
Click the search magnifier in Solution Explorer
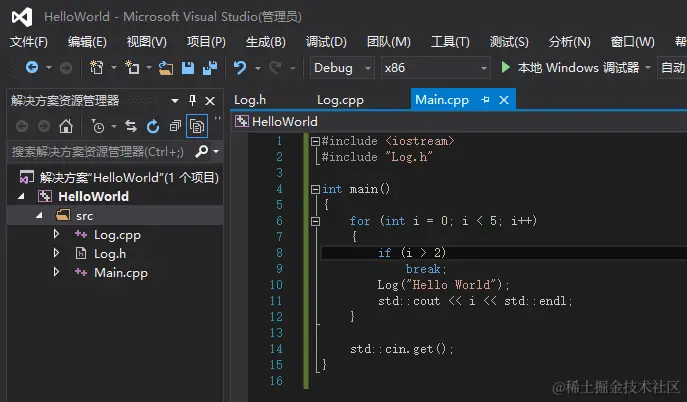click(x=202, y=151)
